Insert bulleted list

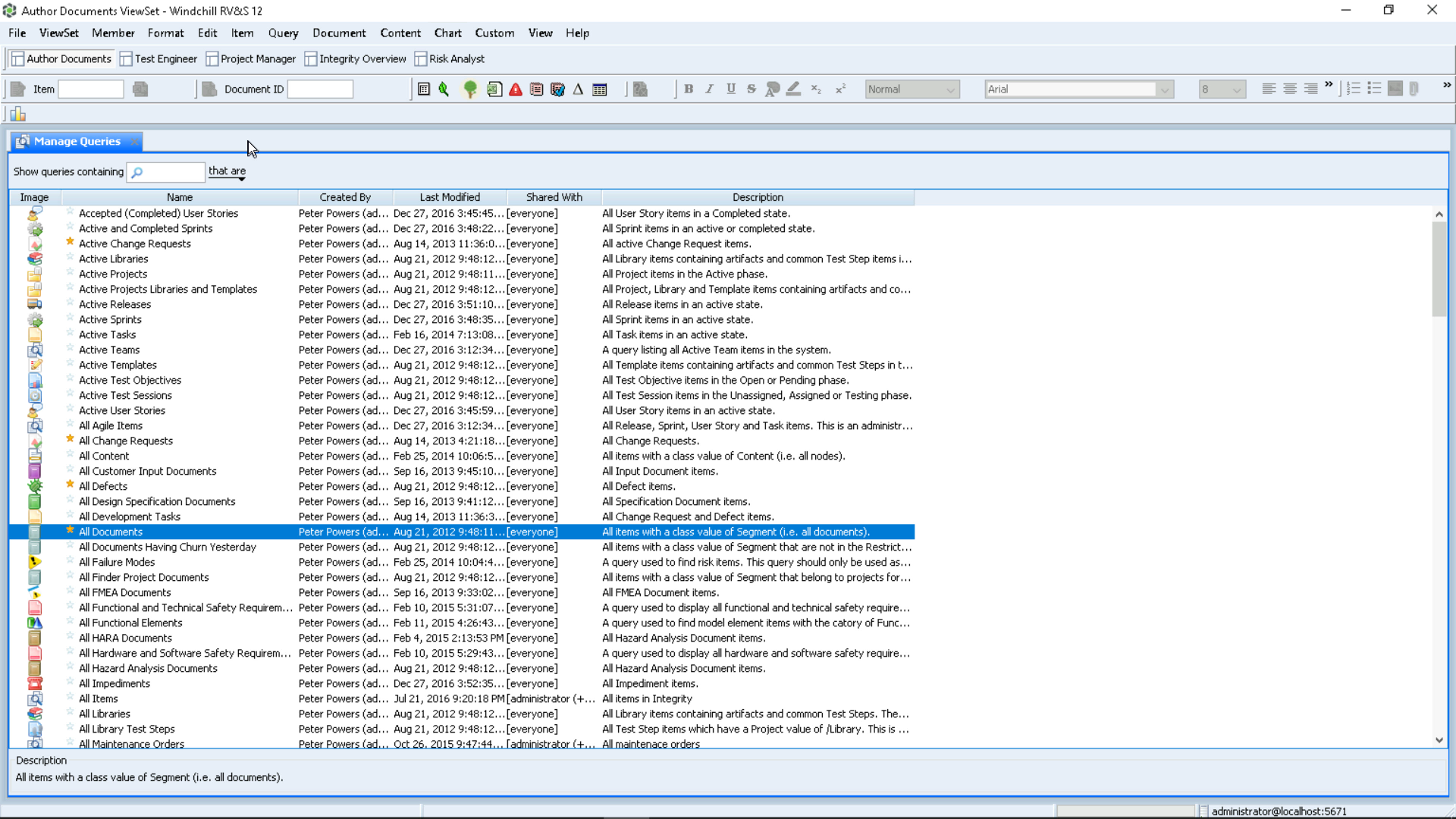tap(1374, 89)
